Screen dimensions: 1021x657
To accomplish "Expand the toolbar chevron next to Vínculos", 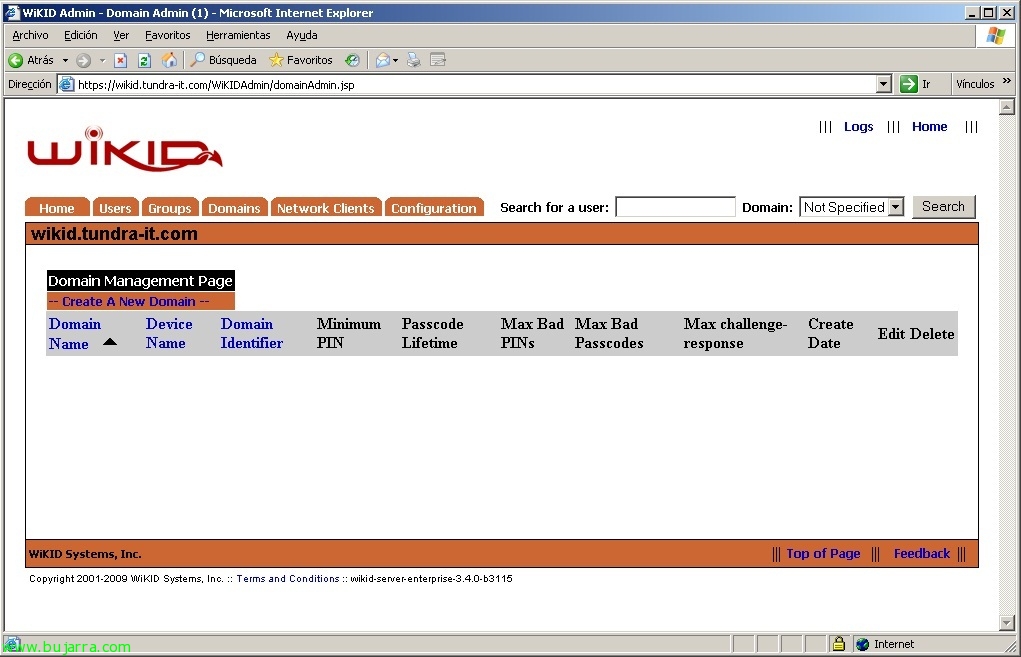I will point(1007,81).
